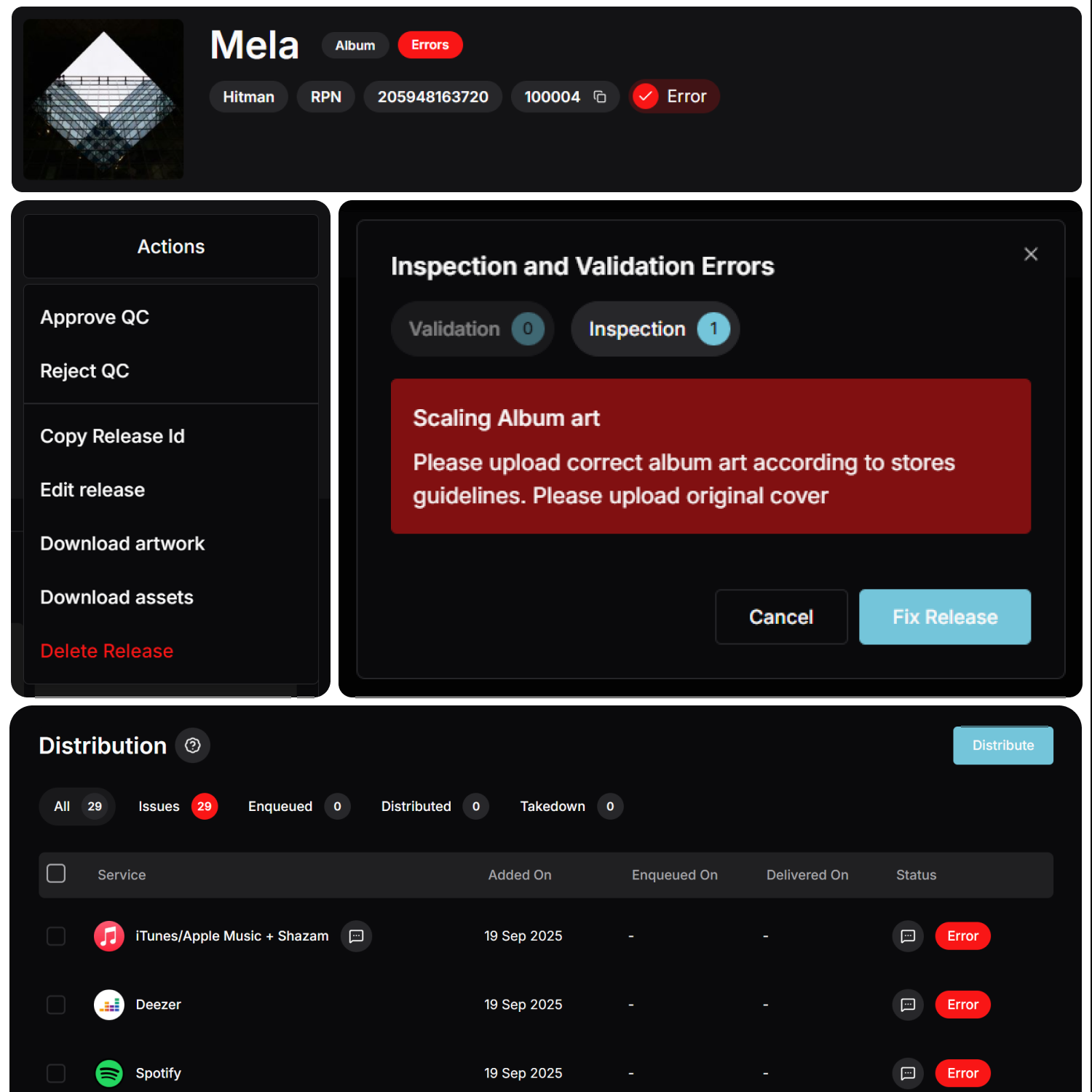
Task: Copy the release number 100004
Action: click(x=599, y=95)
